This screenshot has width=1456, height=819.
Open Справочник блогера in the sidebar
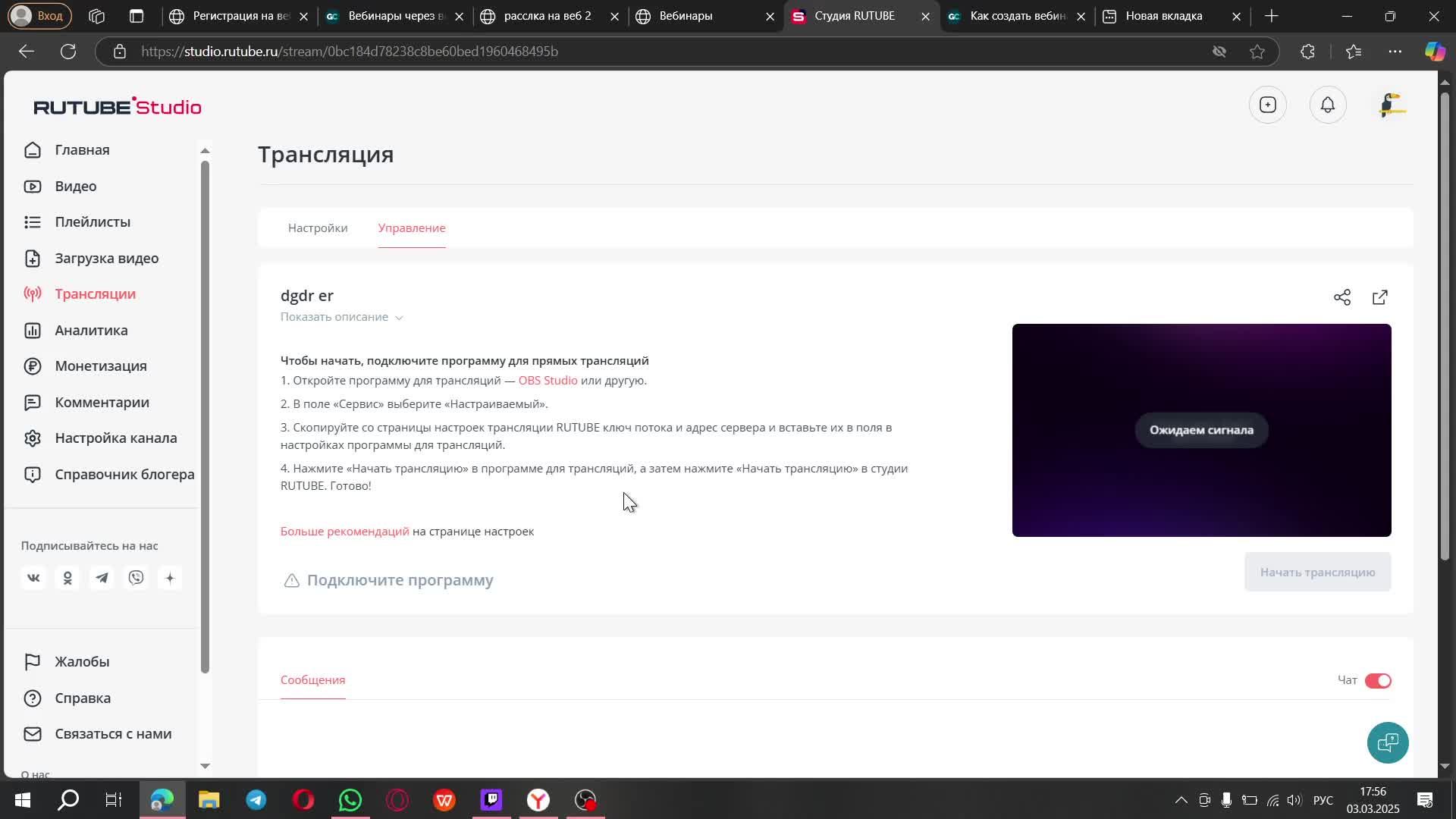[124, 474]
